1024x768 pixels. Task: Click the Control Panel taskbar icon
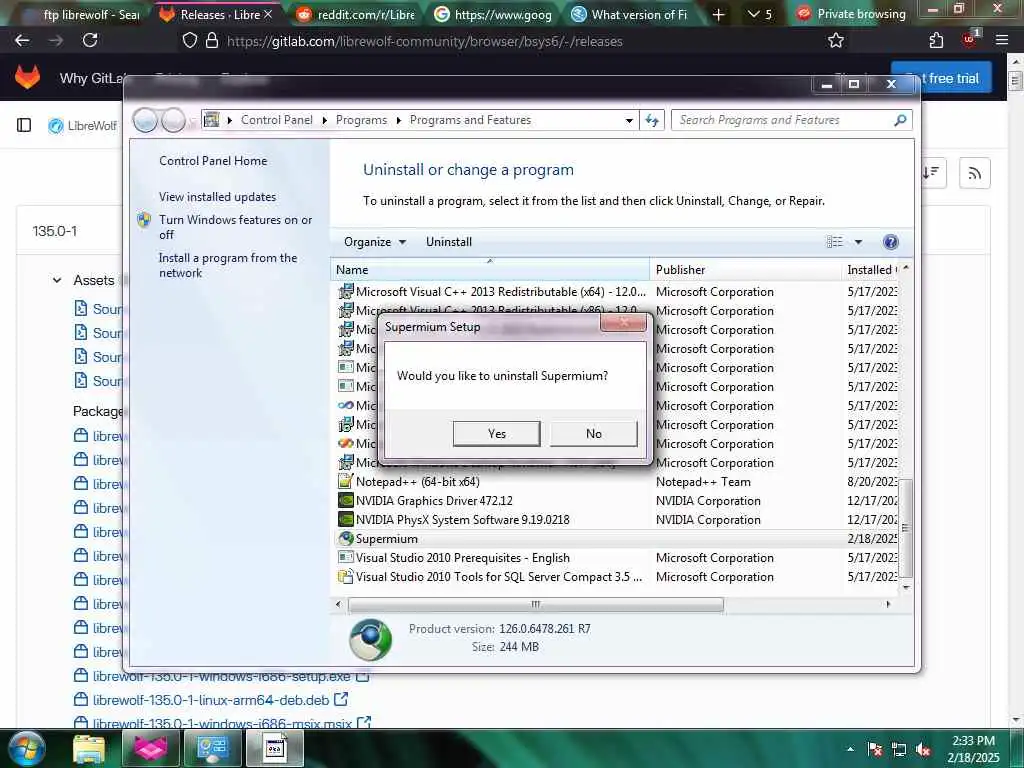coord(212,748)
